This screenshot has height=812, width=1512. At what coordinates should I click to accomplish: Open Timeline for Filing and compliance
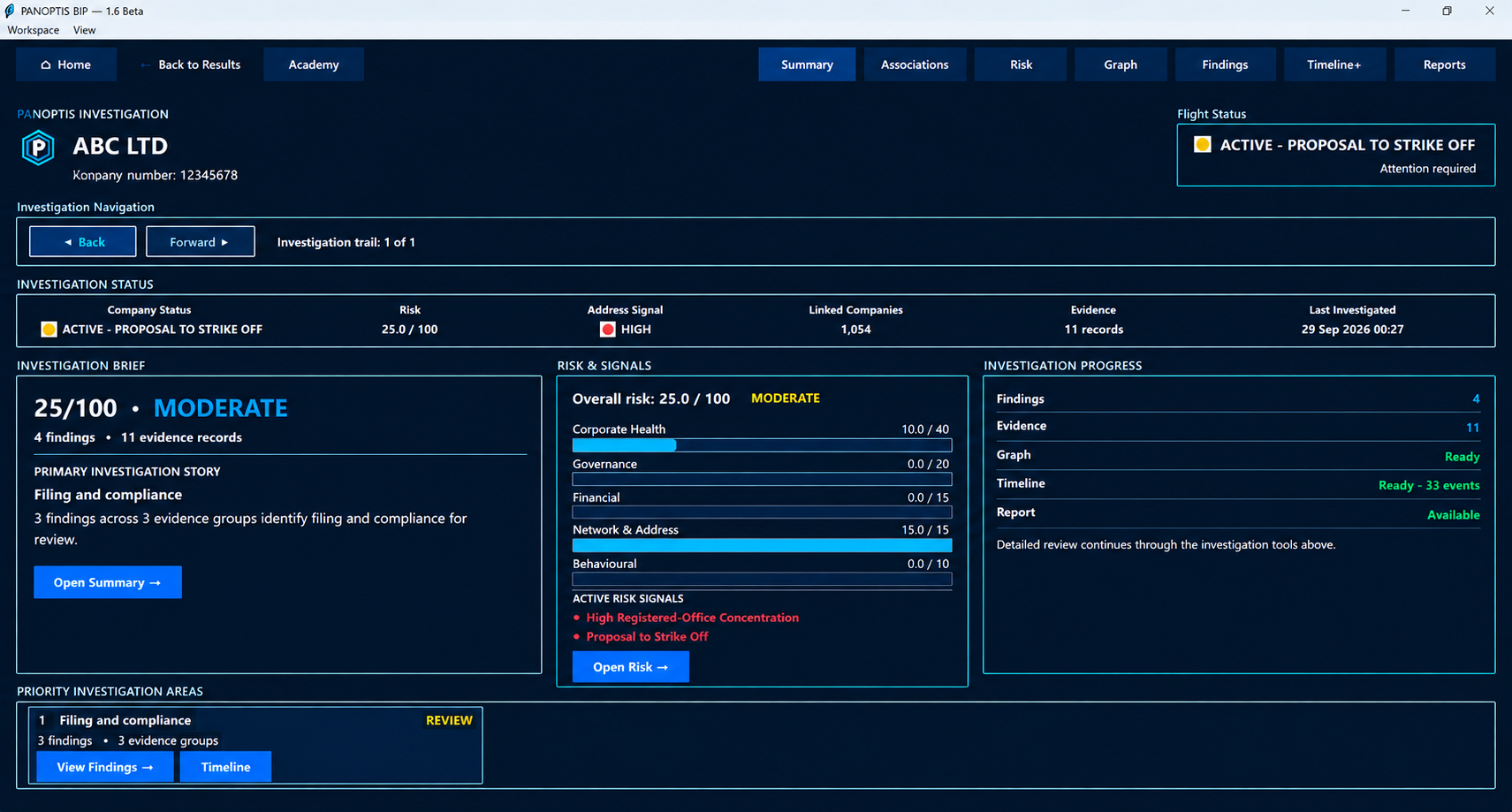pyautogui.click(x=225, y=767)
